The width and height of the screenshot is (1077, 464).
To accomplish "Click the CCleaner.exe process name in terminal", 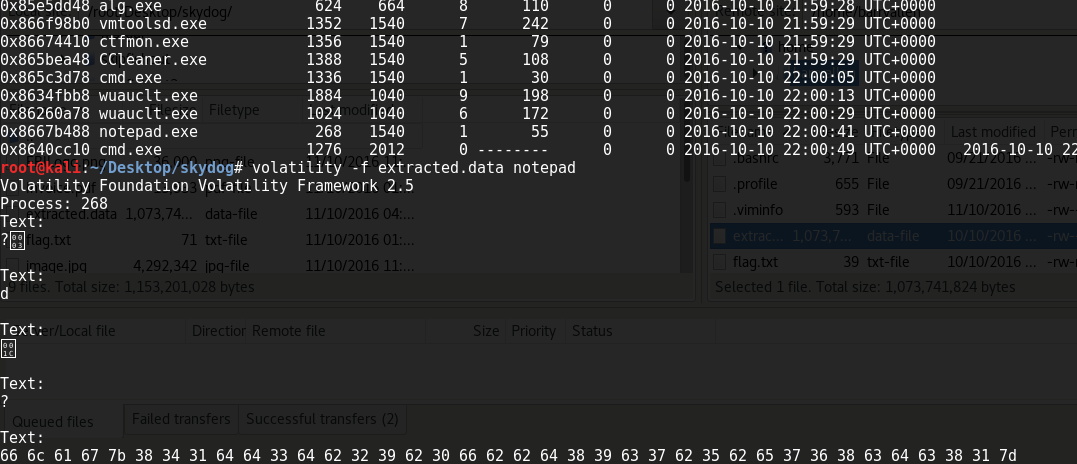I will pyautogui.click(x=152, y=60).
